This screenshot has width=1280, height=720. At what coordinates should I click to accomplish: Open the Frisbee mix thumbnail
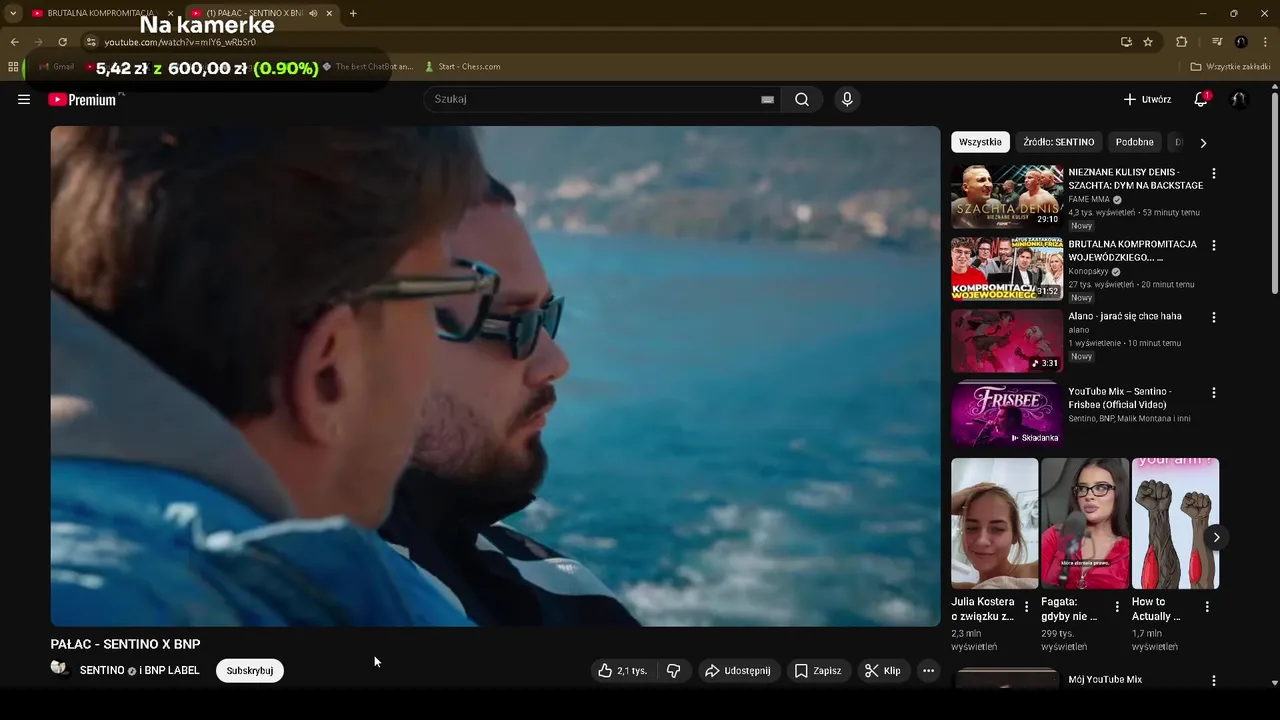[1007, 415]
